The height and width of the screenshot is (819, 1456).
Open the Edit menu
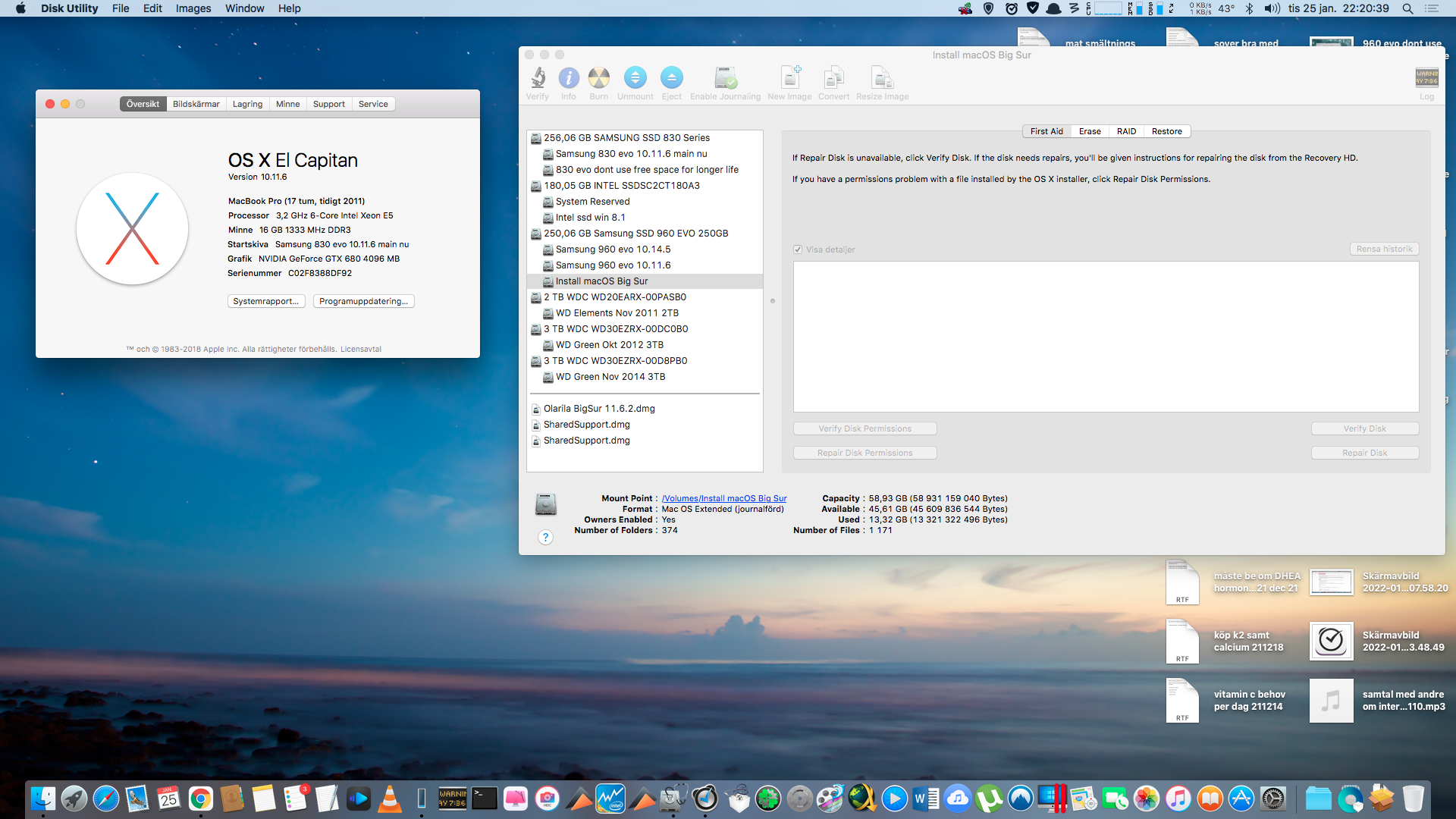tap(152, 8)
